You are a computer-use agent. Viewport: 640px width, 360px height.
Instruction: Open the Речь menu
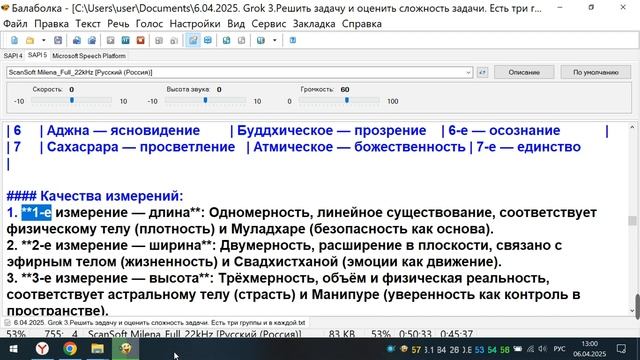pos(118,24)
